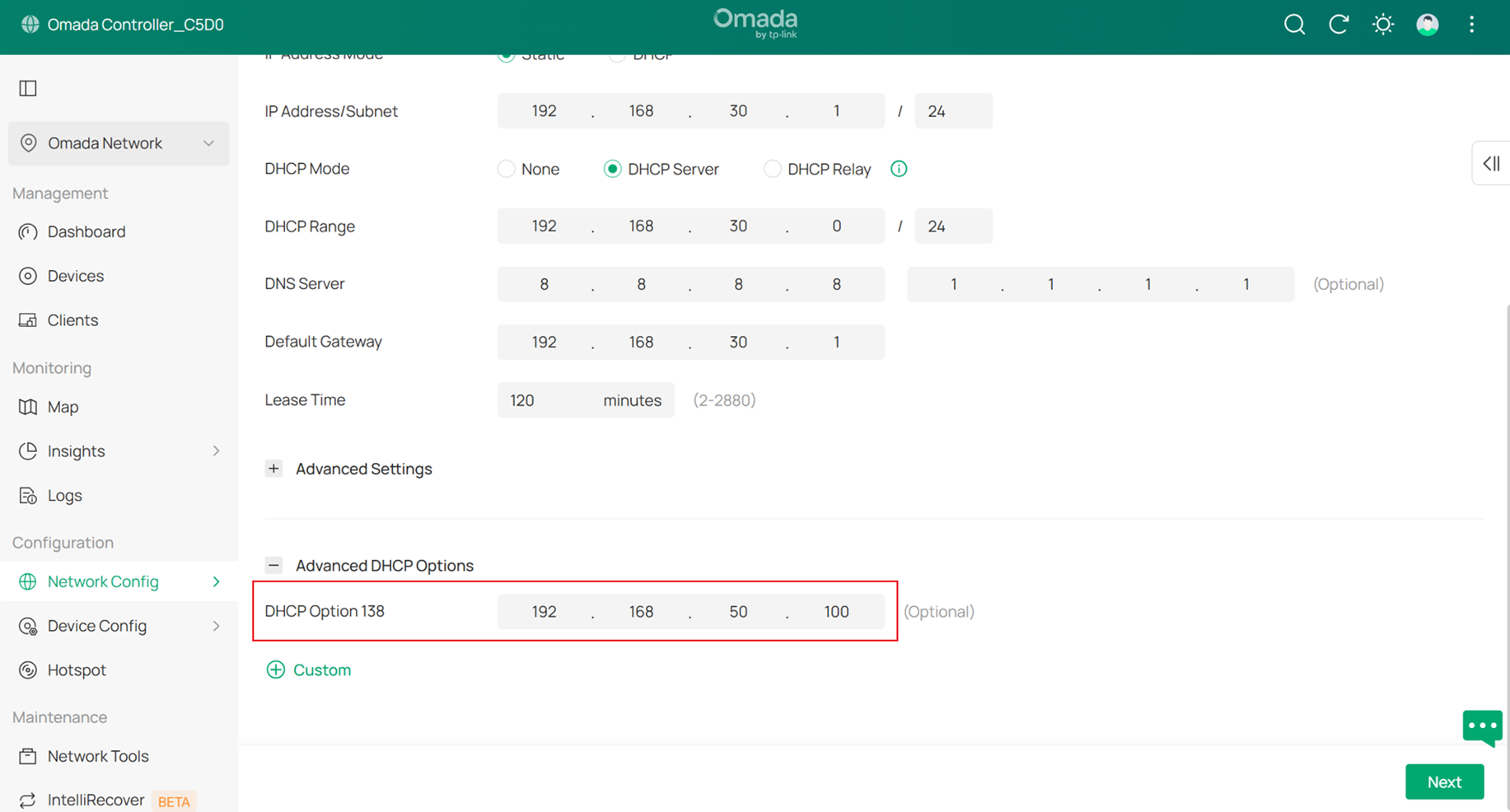
Task: Collapse the Advanced DHCP Options section
Action: point(273,565)
